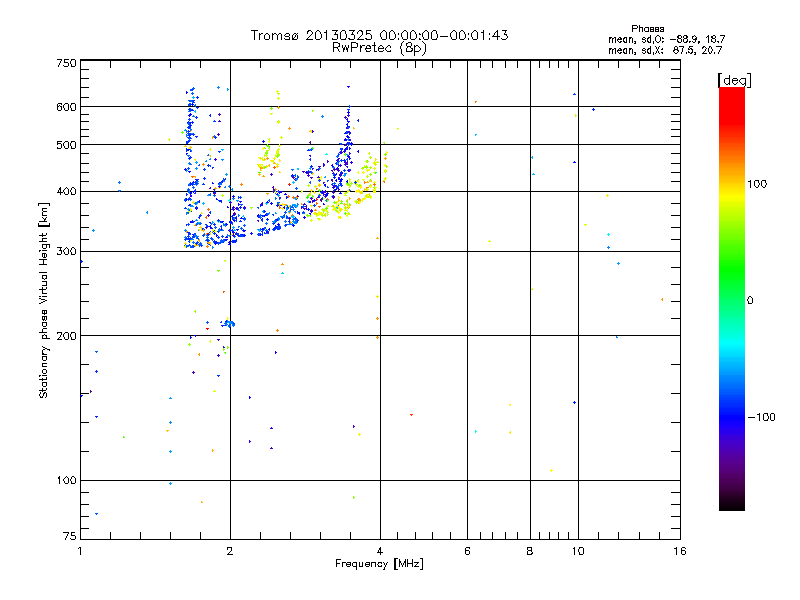Click the colorbar tick label '100'
The width and height of the screenshot is (800, 600).
(757, 184)
